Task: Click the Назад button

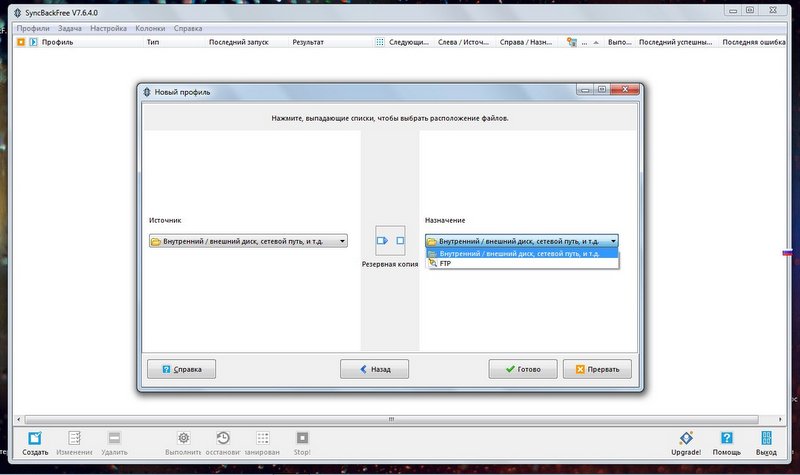Action: pos(374,369)
